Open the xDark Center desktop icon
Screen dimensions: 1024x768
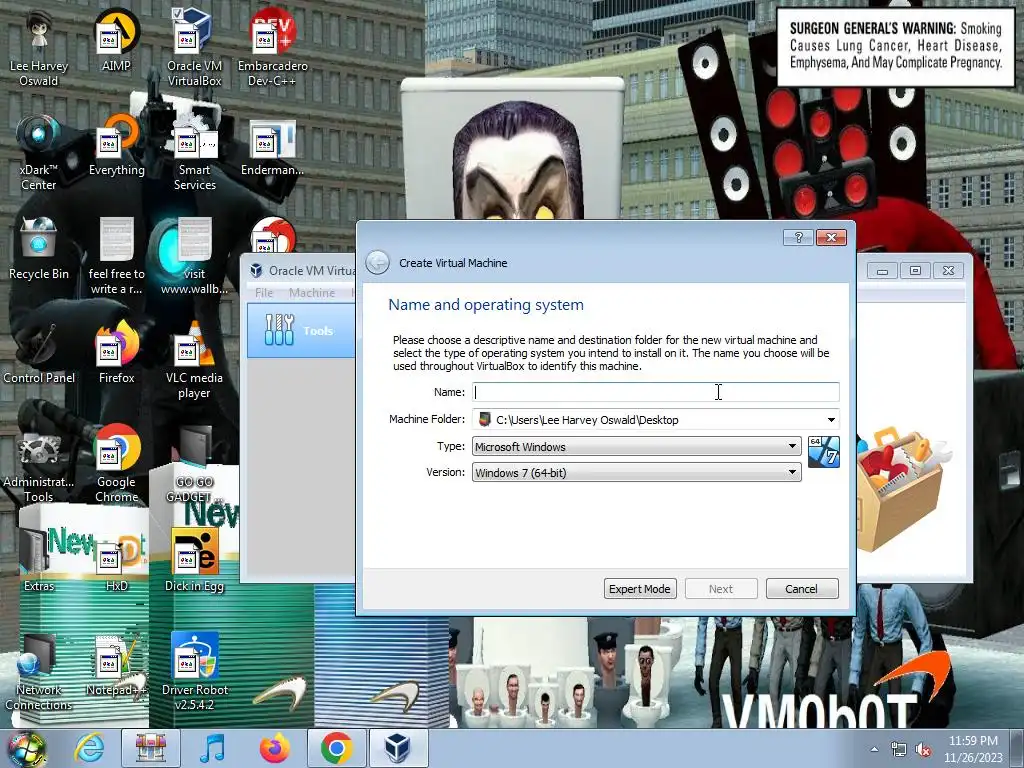[39, 153]
